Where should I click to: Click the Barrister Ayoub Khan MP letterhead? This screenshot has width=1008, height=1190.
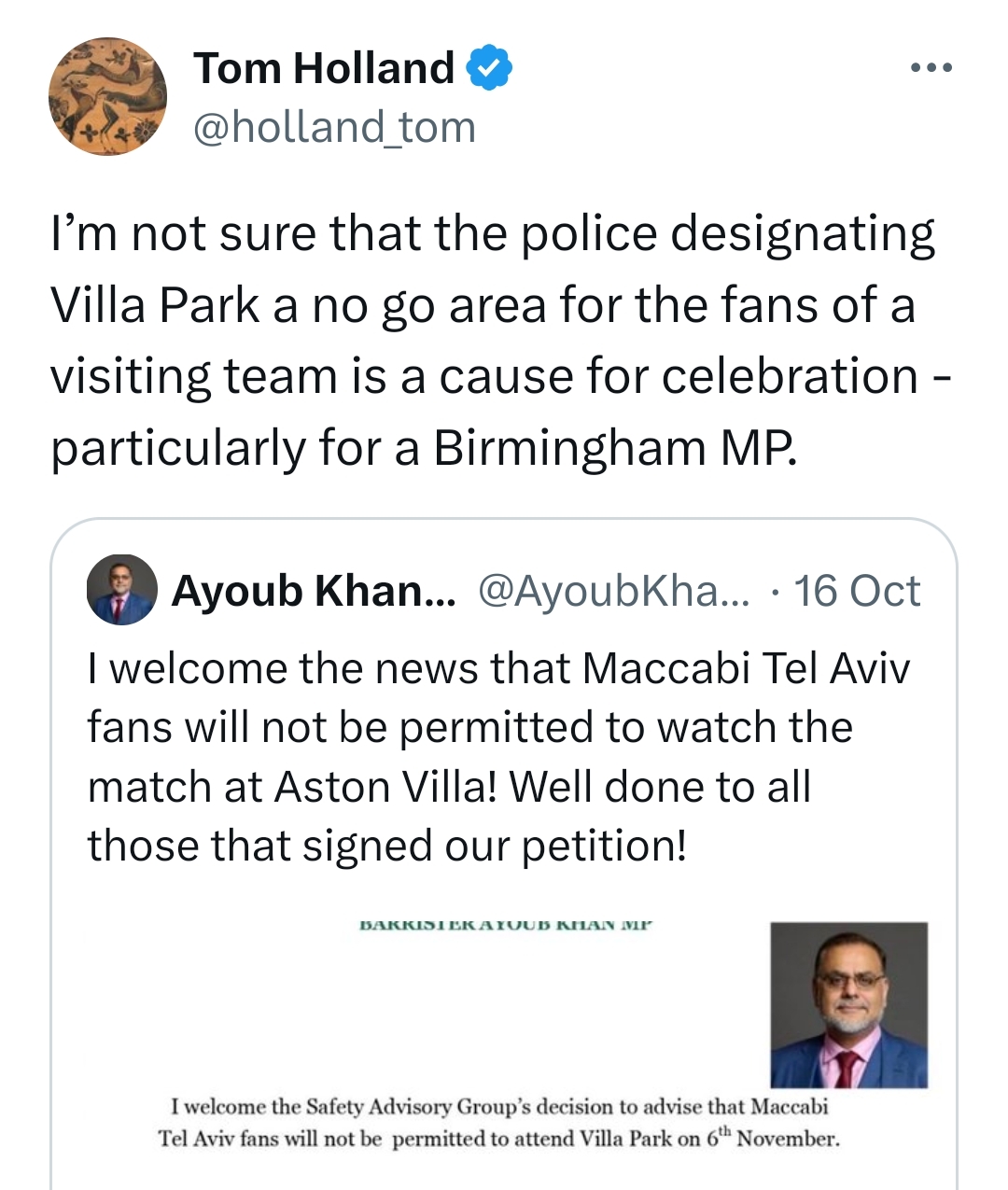[x=505, y=925]
